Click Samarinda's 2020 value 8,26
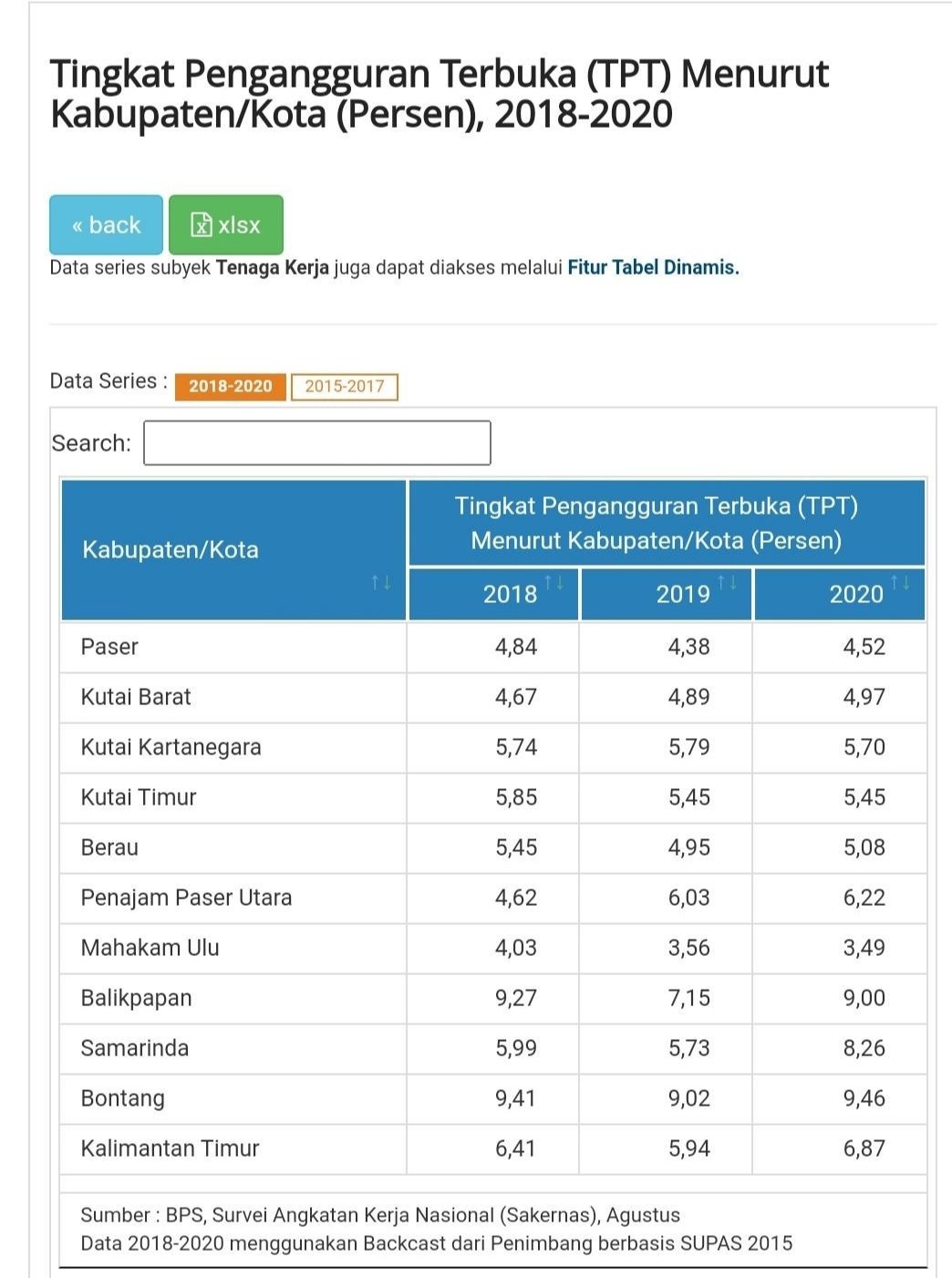The width and height of the screenshot is (952, 1278). point(864,1048)
